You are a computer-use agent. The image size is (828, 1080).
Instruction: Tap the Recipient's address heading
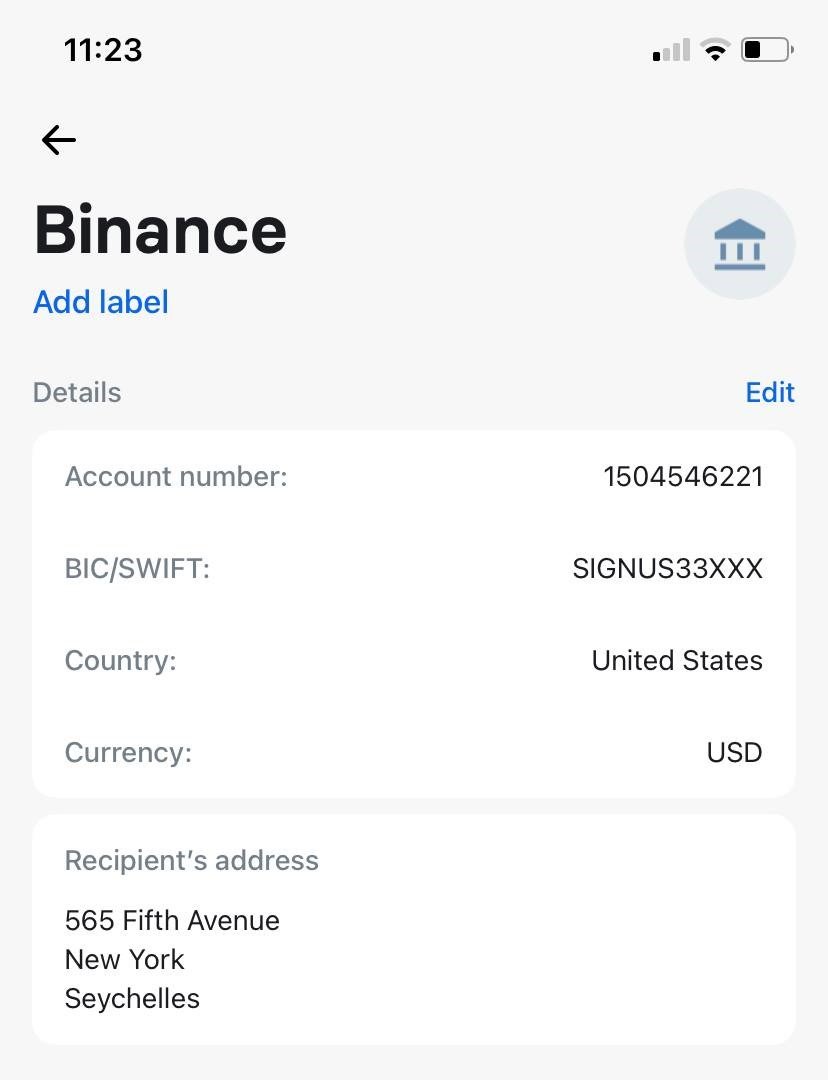click(192, 861)
